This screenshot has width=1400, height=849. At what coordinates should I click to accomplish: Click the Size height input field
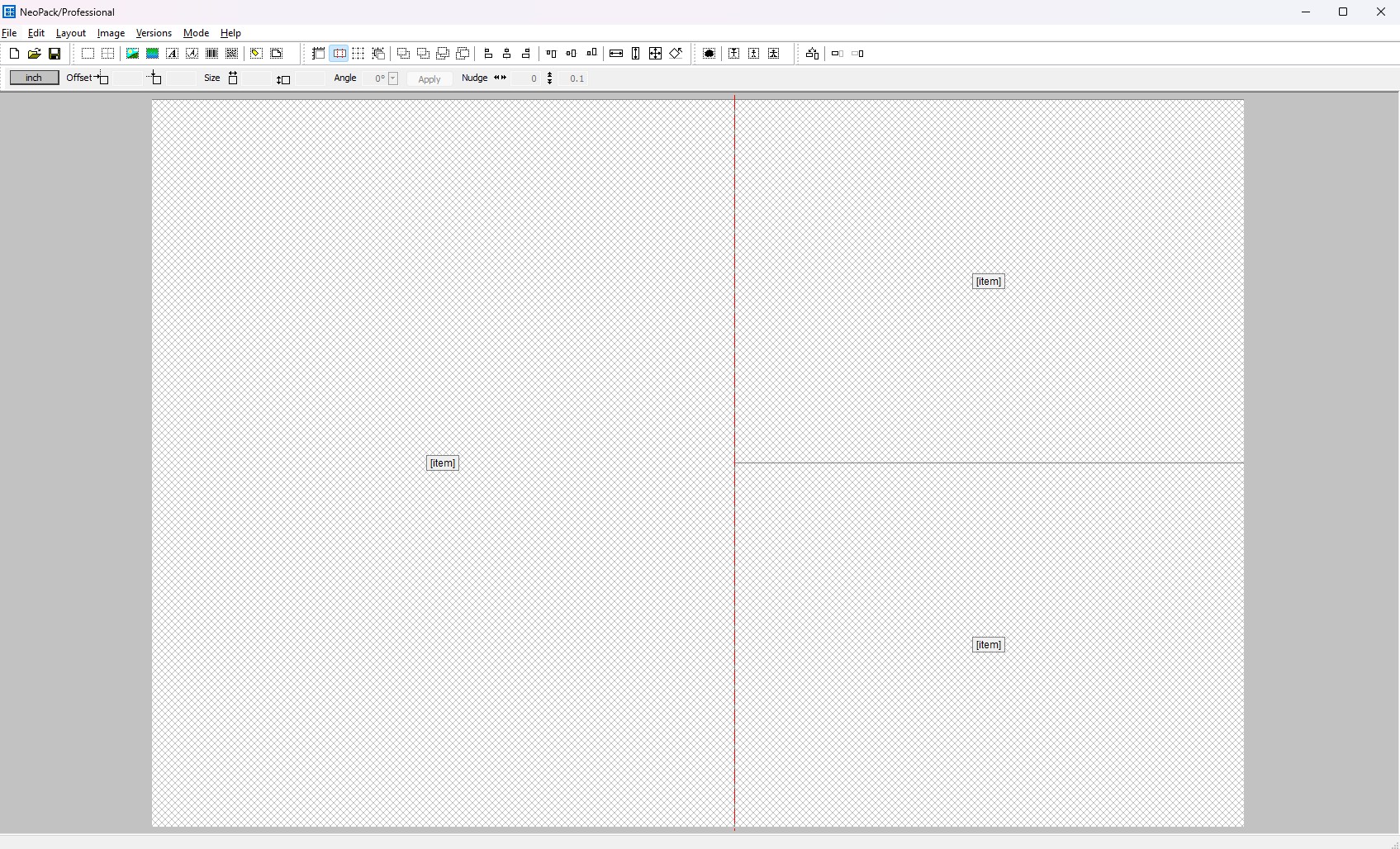309,78
